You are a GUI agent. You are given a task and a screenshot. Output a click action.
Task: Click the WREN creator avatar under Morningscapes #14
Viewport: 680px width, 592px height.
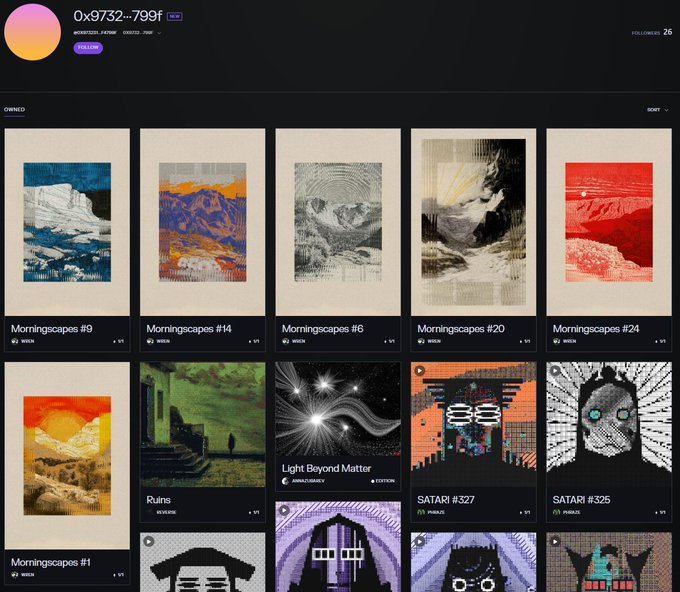pos(150,341)
